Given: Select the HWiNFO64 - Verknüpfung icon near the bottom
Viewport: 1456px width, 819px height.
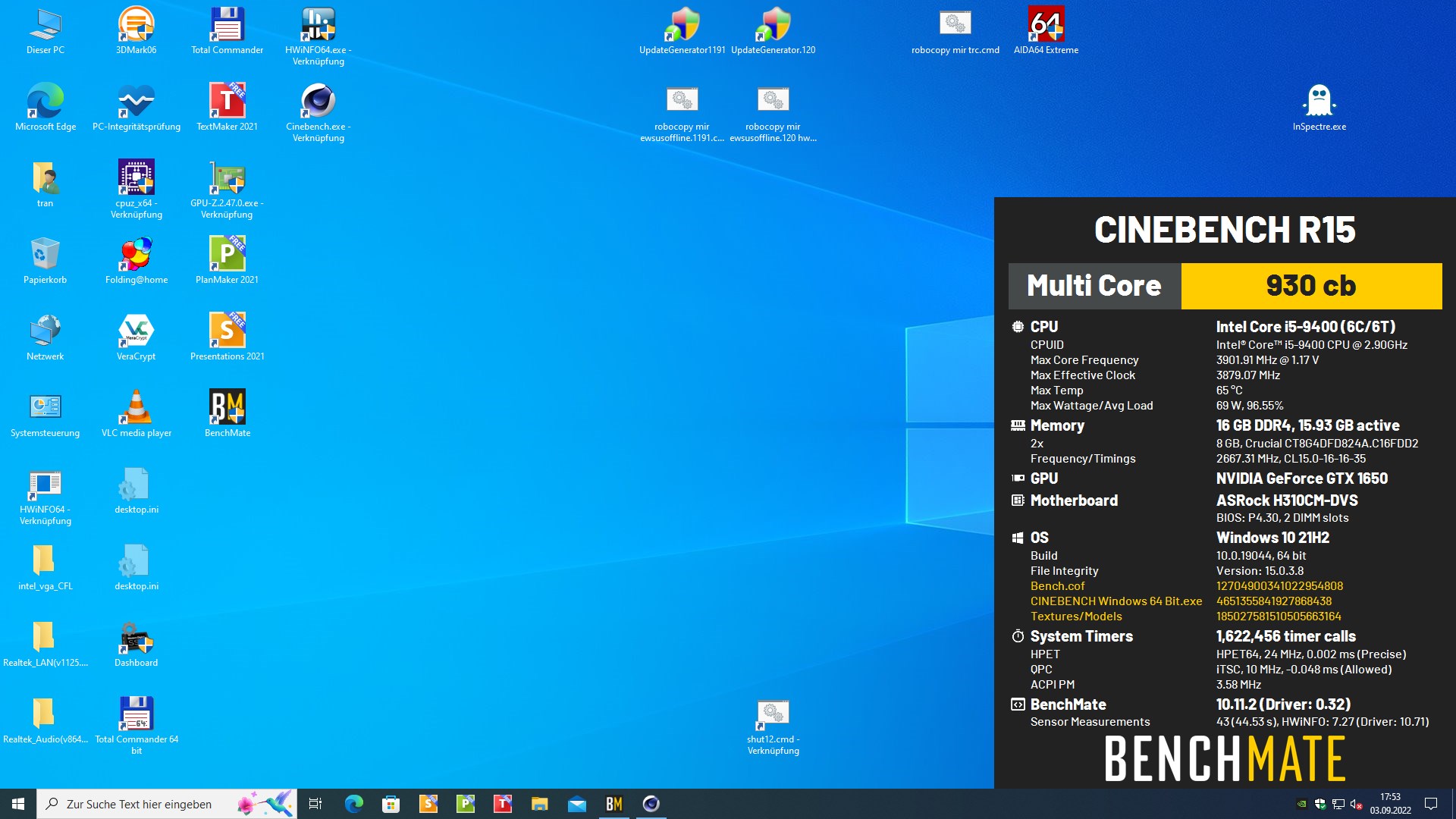Looking at the screenshot, I should click(45, 497).
